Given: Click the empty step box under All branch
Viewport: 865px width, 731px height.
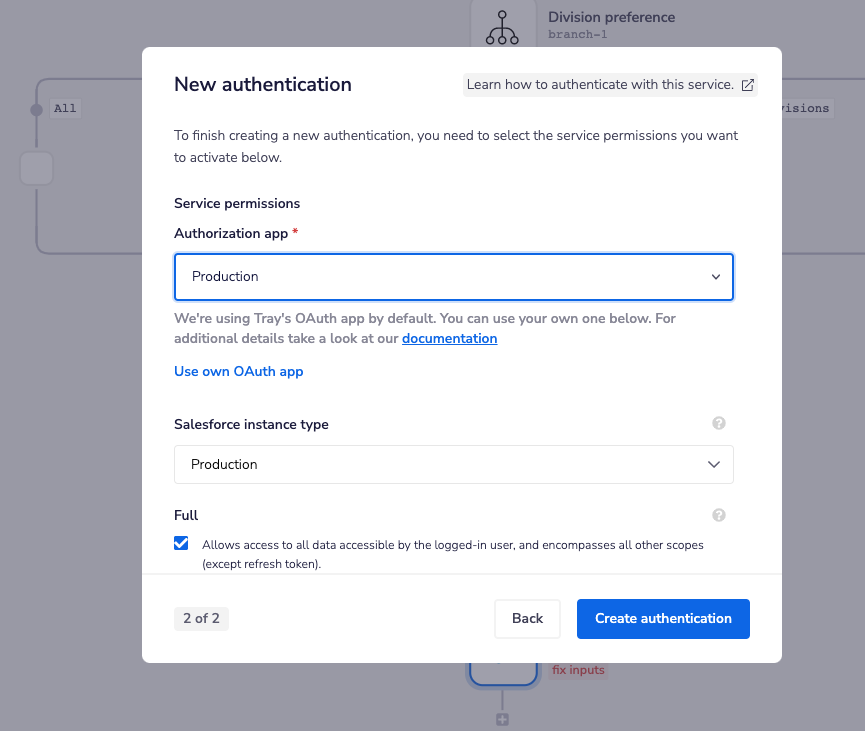Looking at the screenshot, I should (36, 168).
